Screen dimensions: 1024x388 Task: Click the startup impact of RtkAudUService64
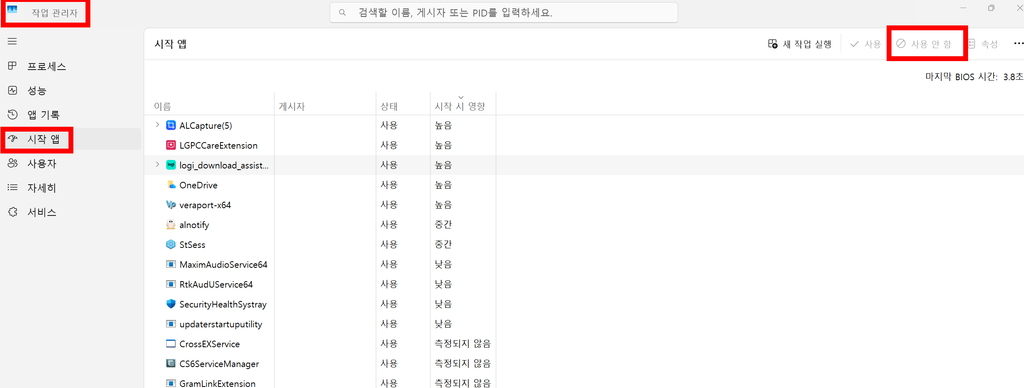coord(443,285)
